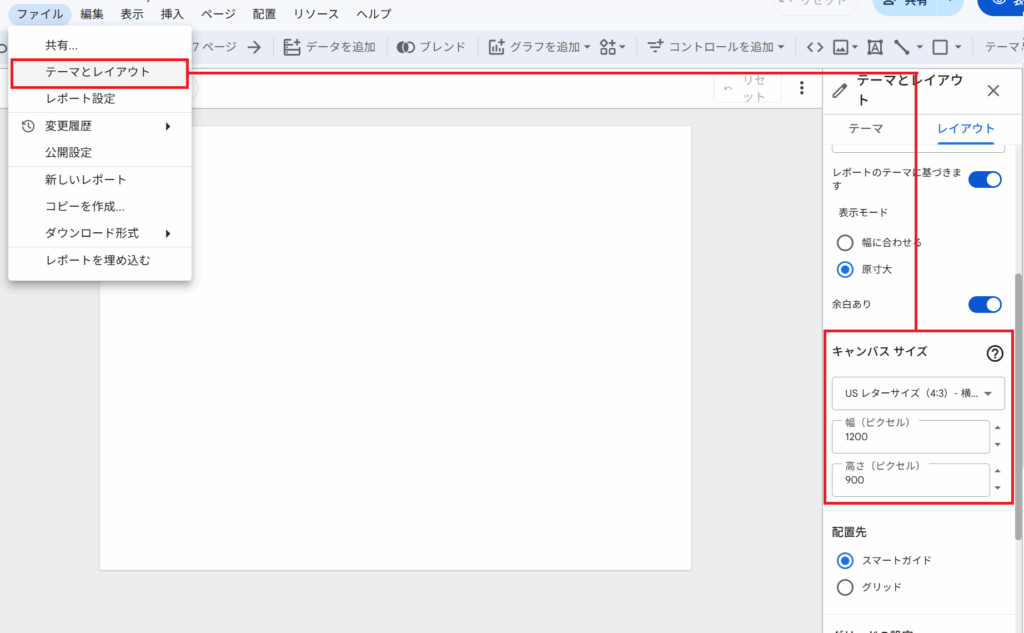Click the キャンバス サイズ help icon
The image size is (1024, 633).
pyautogui.click(x=995, y=353)
